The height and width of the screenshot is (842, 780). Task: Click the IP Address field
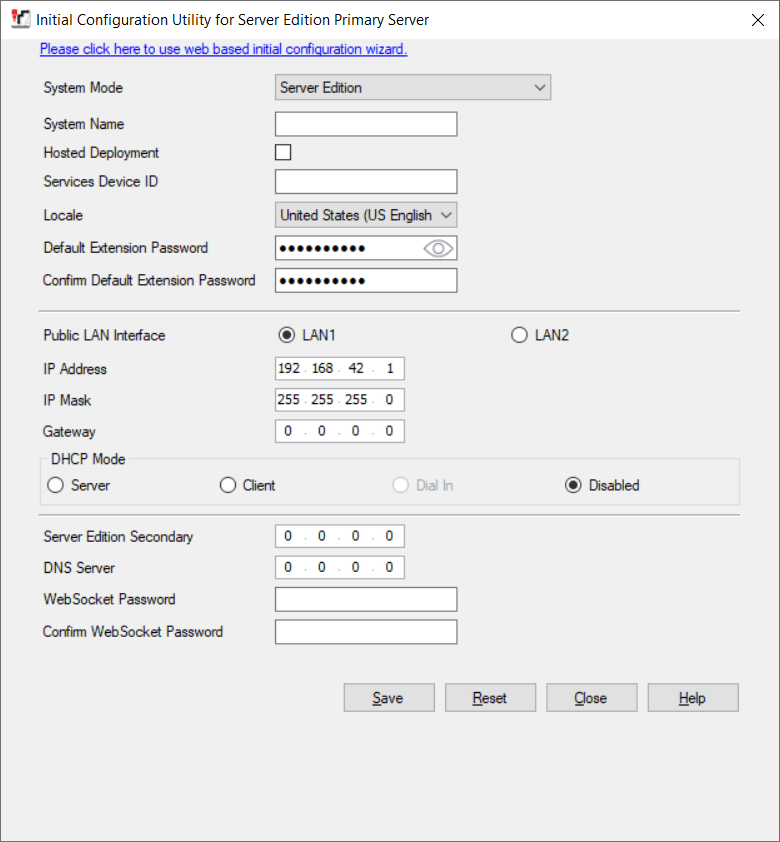pyautogui.click(x=340, y=368)
